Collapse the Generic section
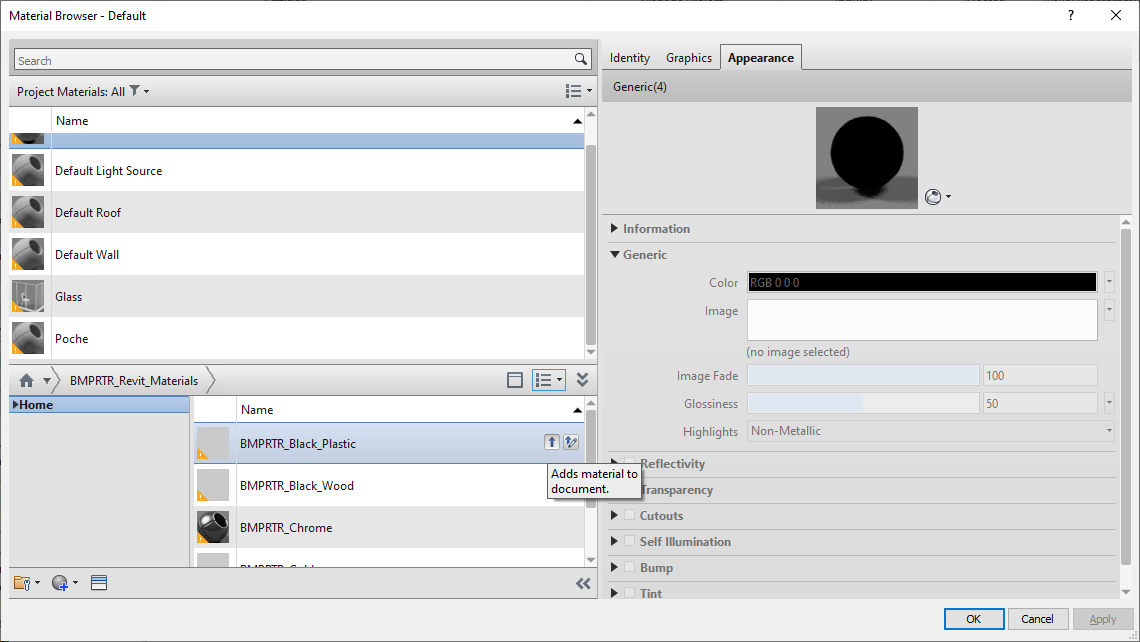The image size is (1140, 642). pyautogui.click(x=615, y=254)
